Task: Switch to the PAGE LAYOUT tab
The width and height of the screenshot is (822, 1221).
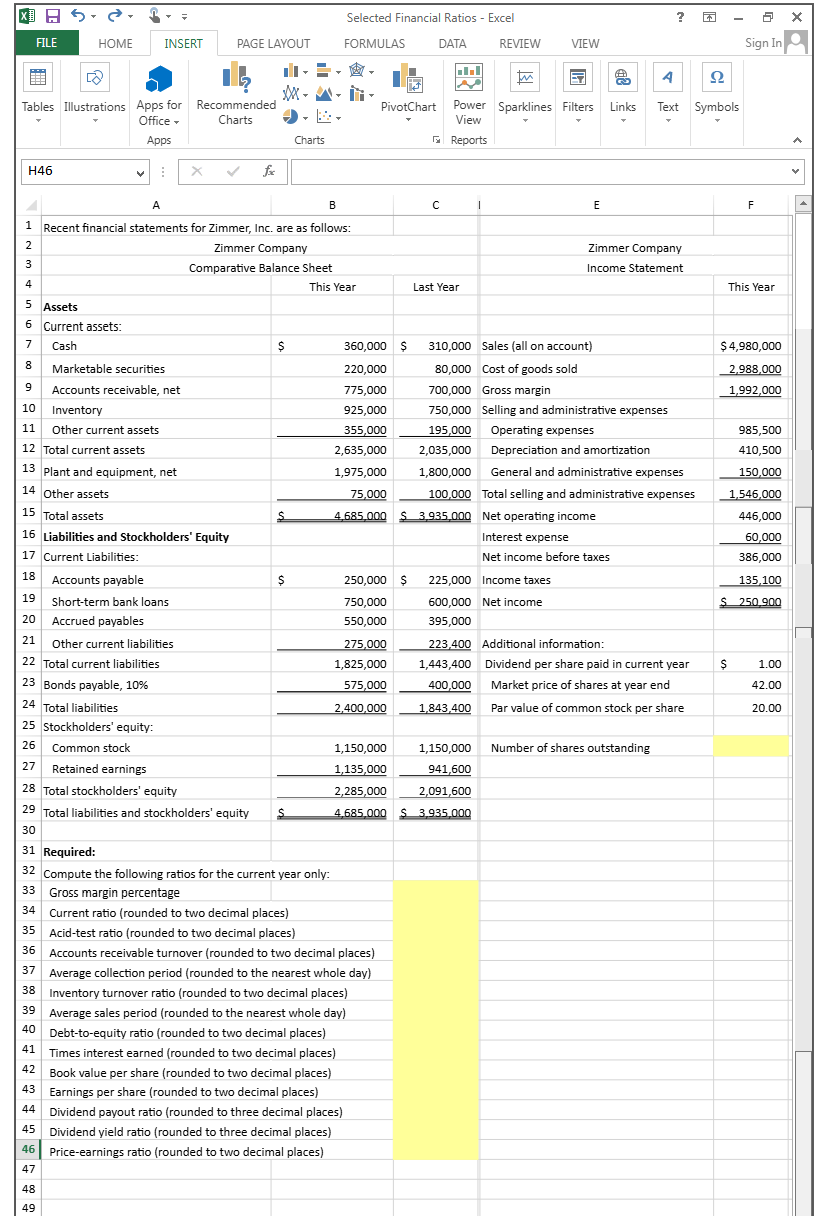Action: tap(273, 43)
